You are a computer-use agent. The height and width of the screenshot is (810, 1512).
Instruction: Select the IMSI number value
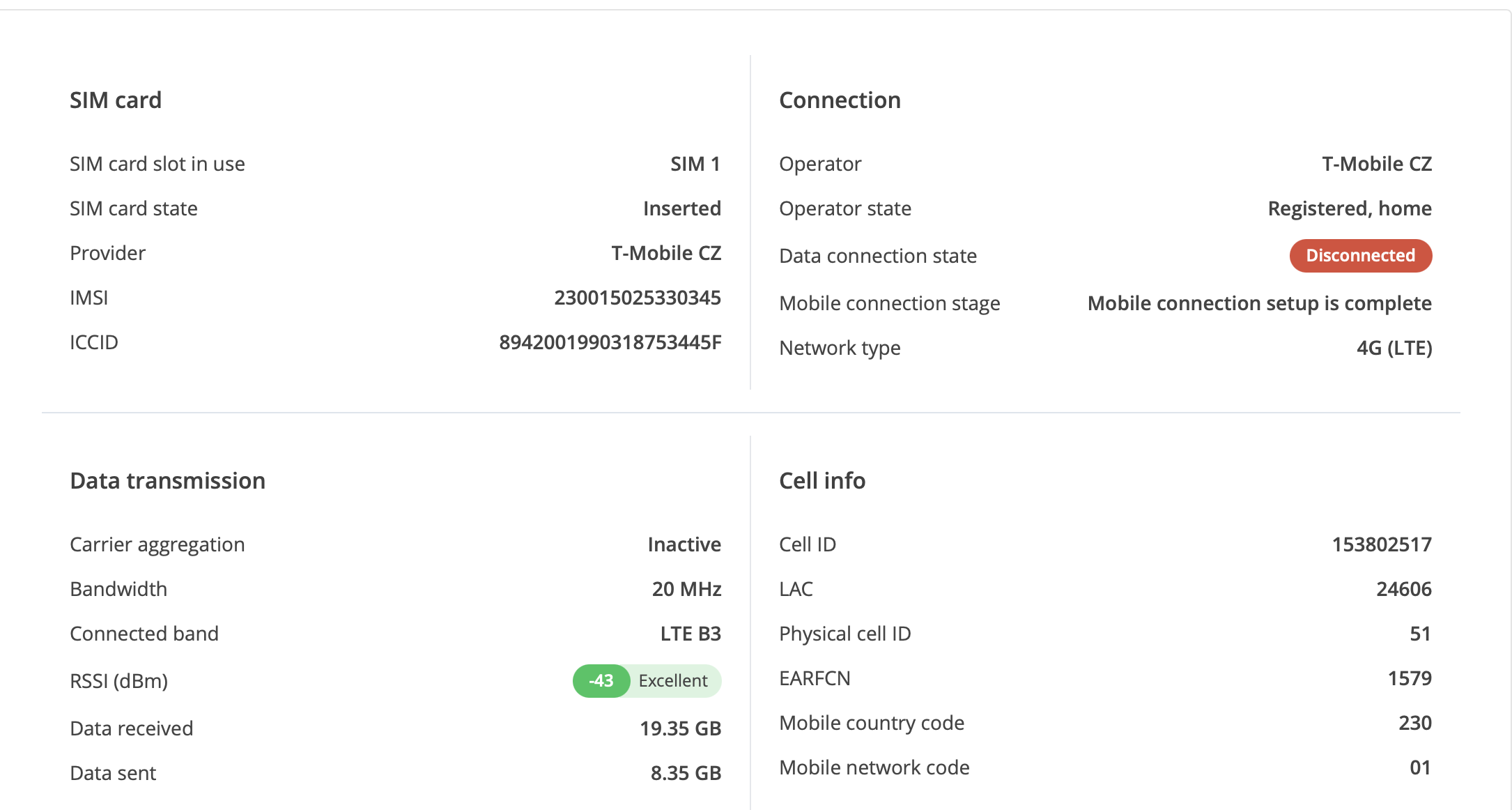pyautogui.click(x=637, y=298)
